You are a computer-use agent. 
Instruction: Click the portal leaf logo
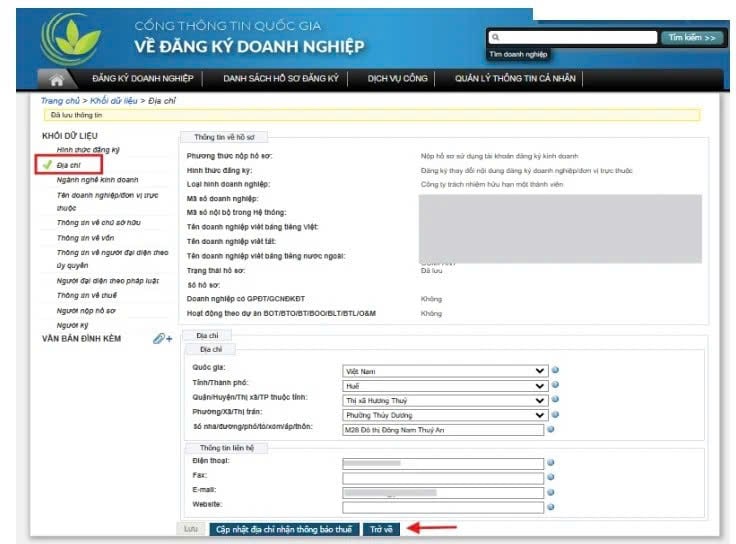click(x=72, y=38)
